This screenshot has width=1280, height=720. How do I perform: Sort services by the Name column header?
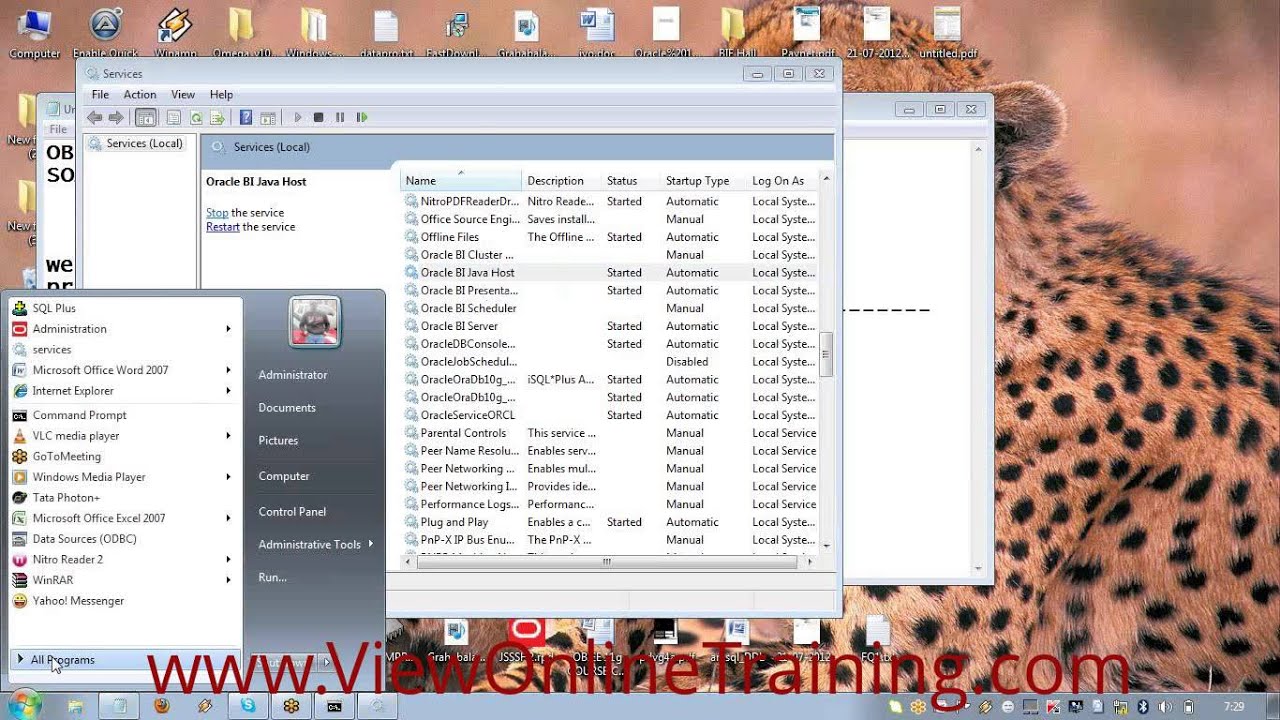tap(461, 181)
